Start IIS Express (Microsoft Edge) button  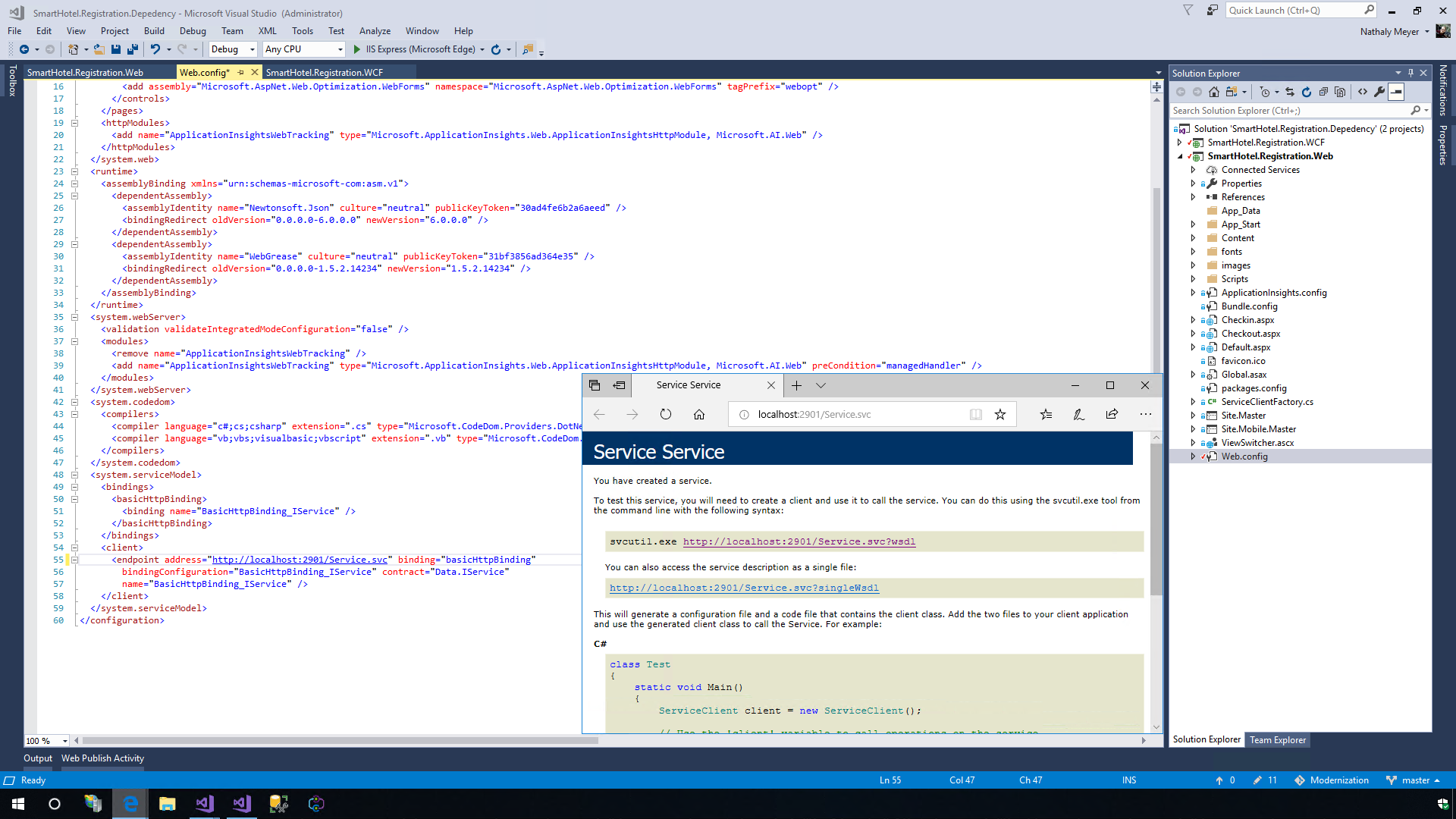414,49
